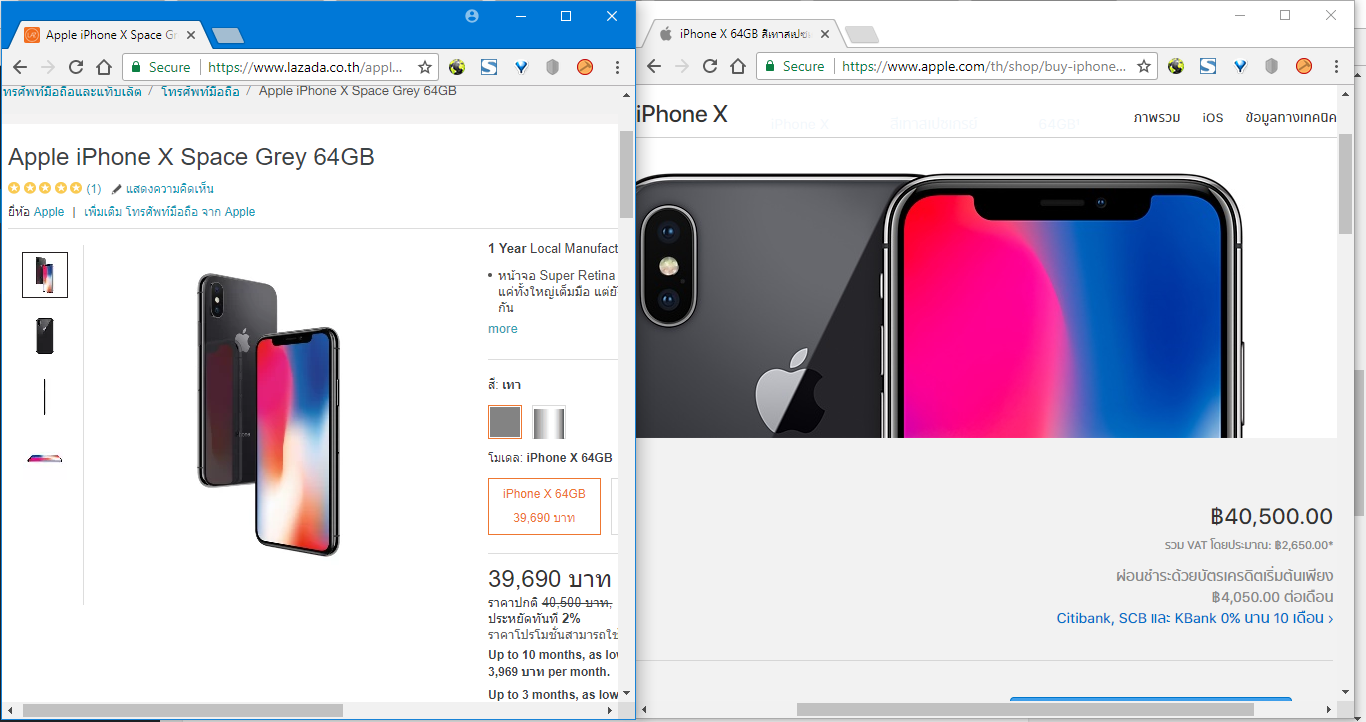1366x722 pixels.
Task: Click the five-star rating on Lazada product
Action: coord(45,189)
